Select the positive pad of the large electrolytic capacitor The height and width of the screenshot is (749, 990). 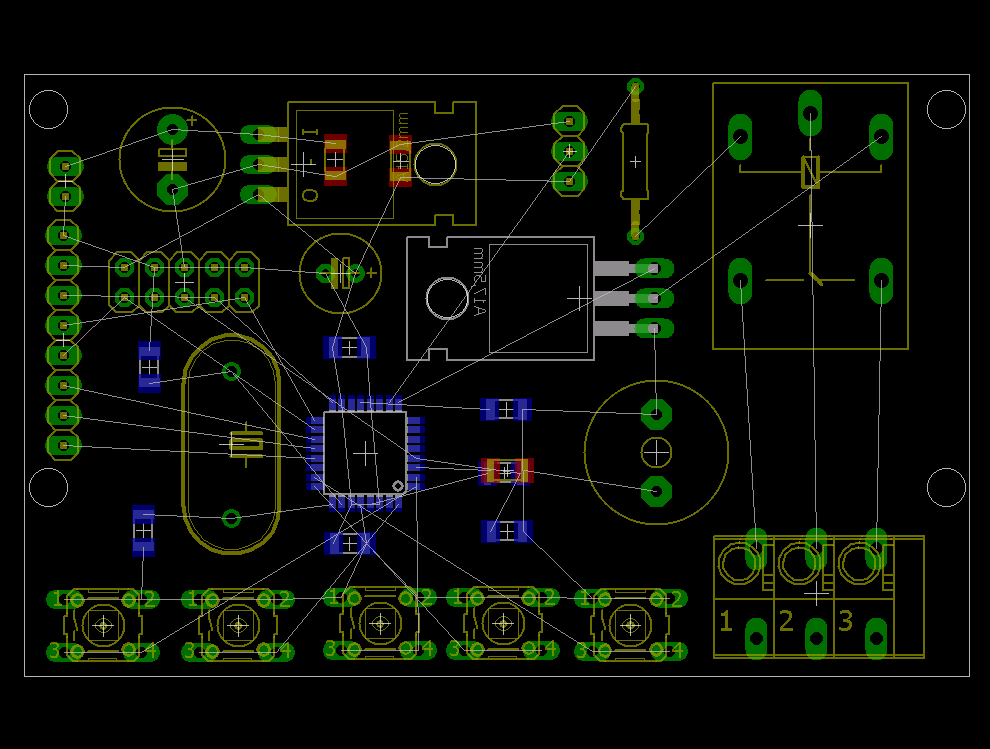(172, 131)
